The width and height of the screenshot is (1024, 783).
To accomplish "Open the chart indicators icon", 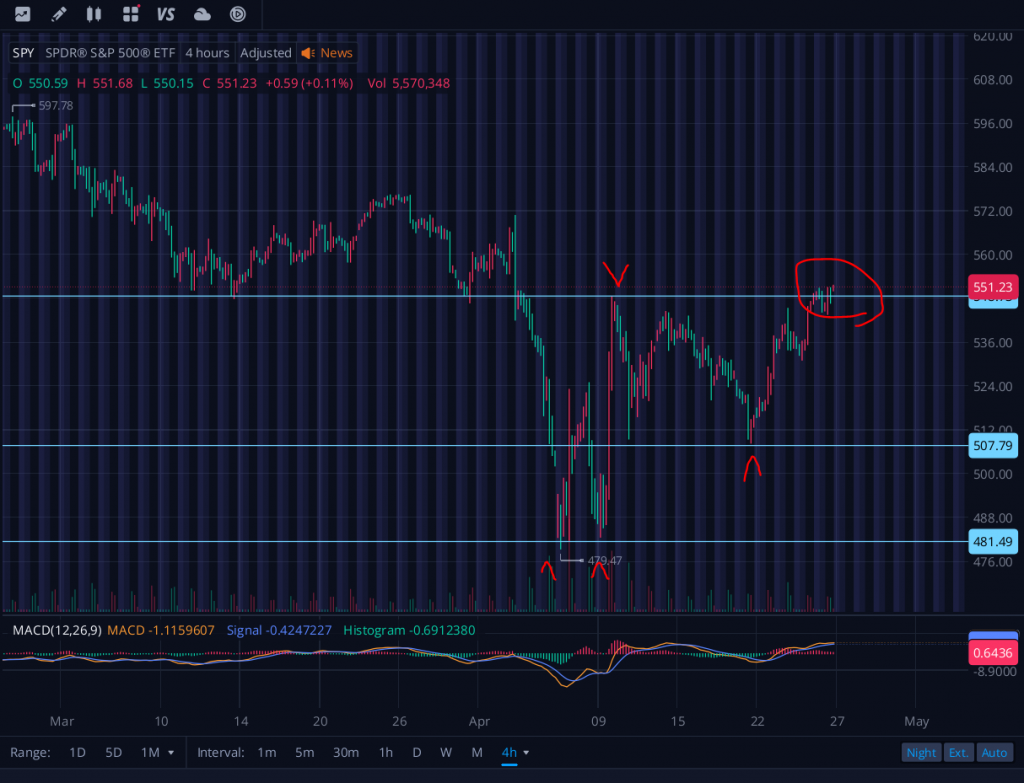I will pyautogui.click(x=22, y=14).
